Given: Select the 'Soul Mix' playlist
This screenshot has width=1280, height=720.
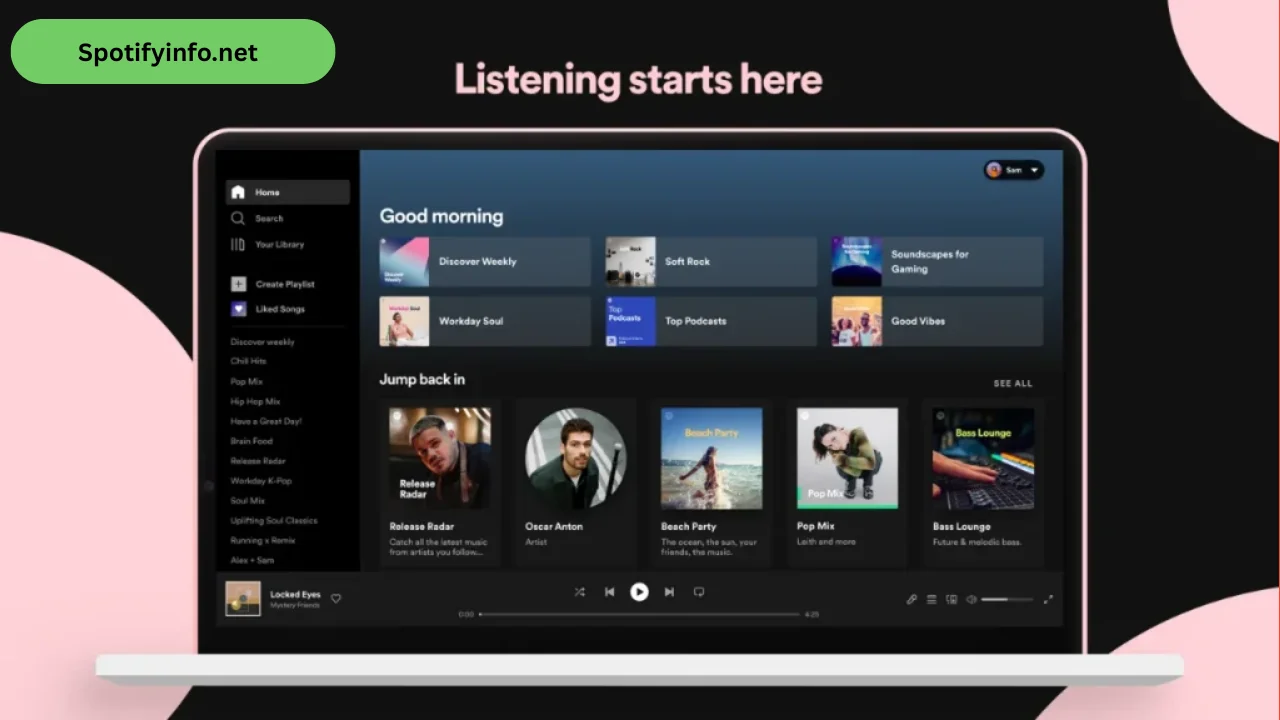Looking at the screenshot, I should point(247,500).
